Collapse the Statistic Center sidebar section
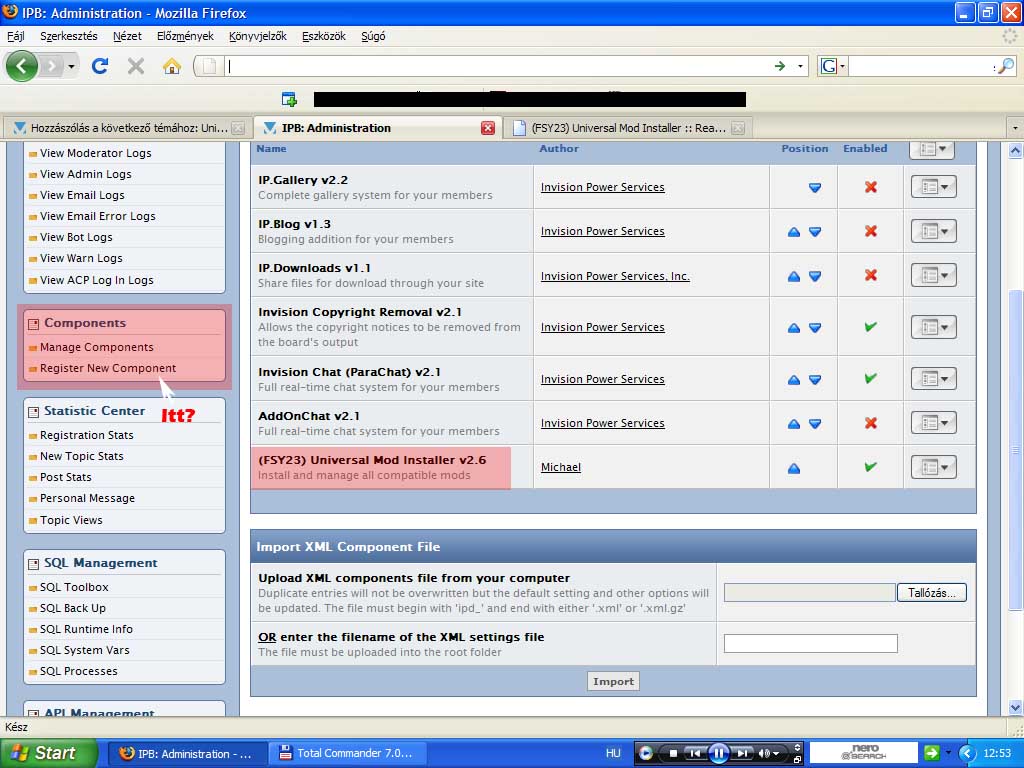This screenshot has width=1024, height=768. pos(33,411)
